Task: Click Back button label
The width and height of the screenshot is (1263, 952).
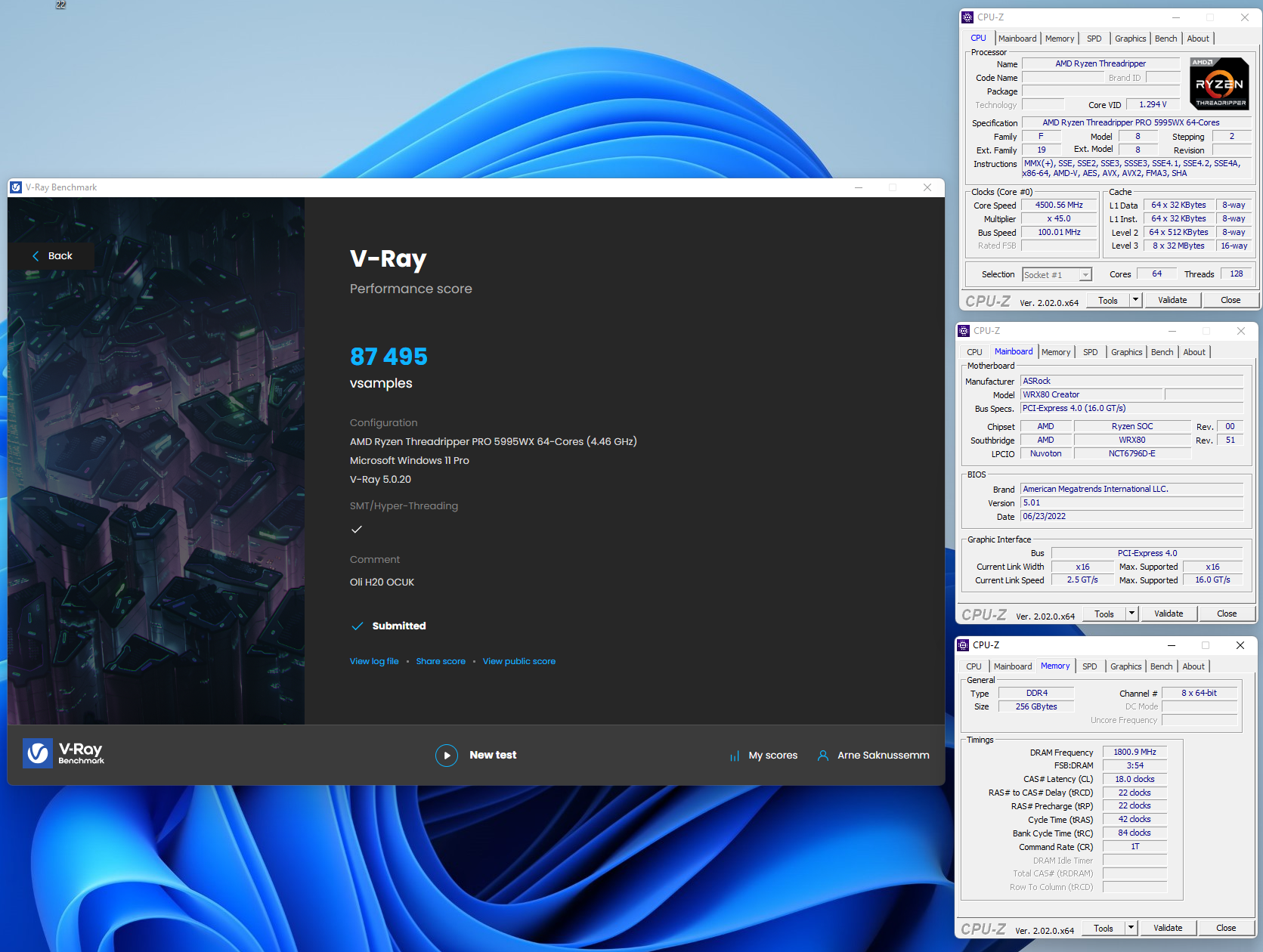Action: pos(60,256)
